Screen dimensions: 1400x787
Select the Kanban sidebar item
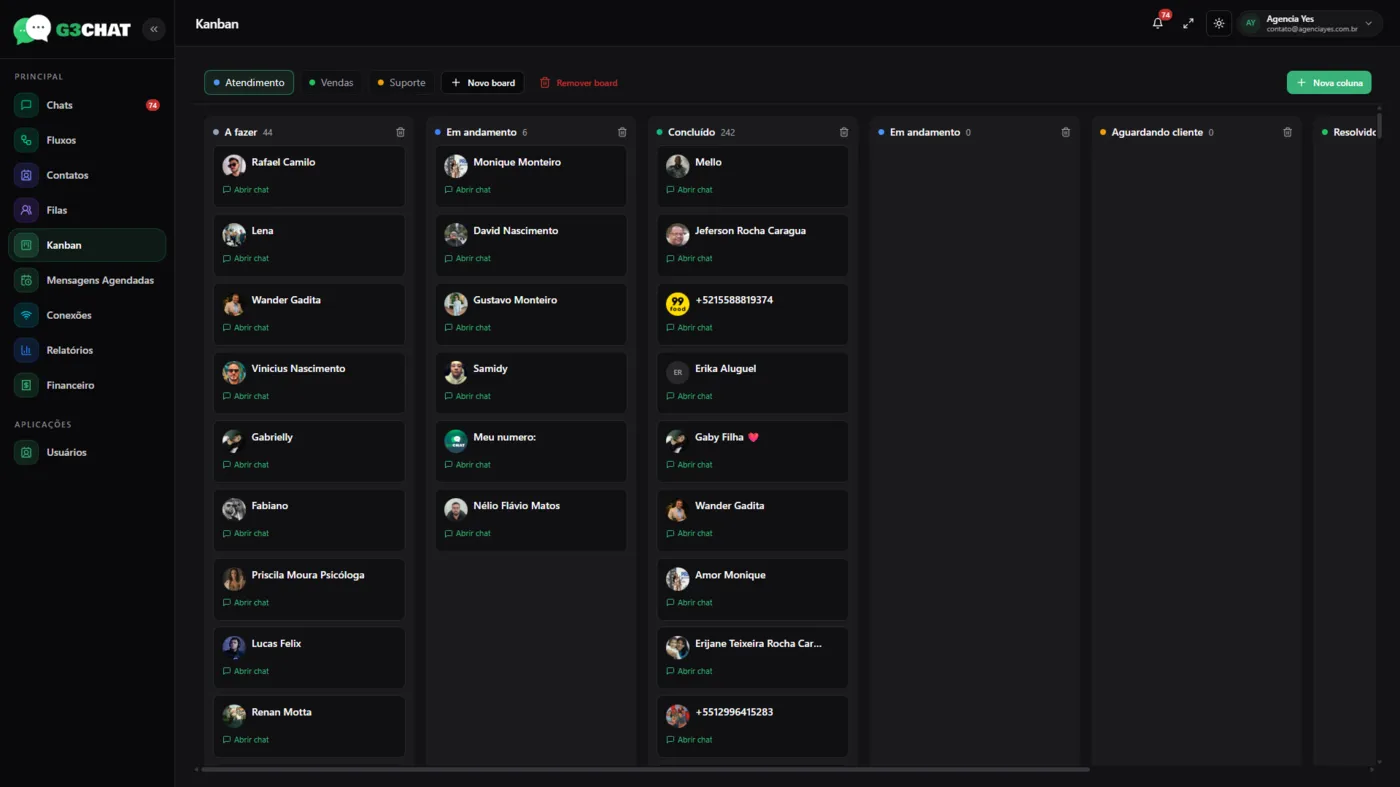pos(87,245)
